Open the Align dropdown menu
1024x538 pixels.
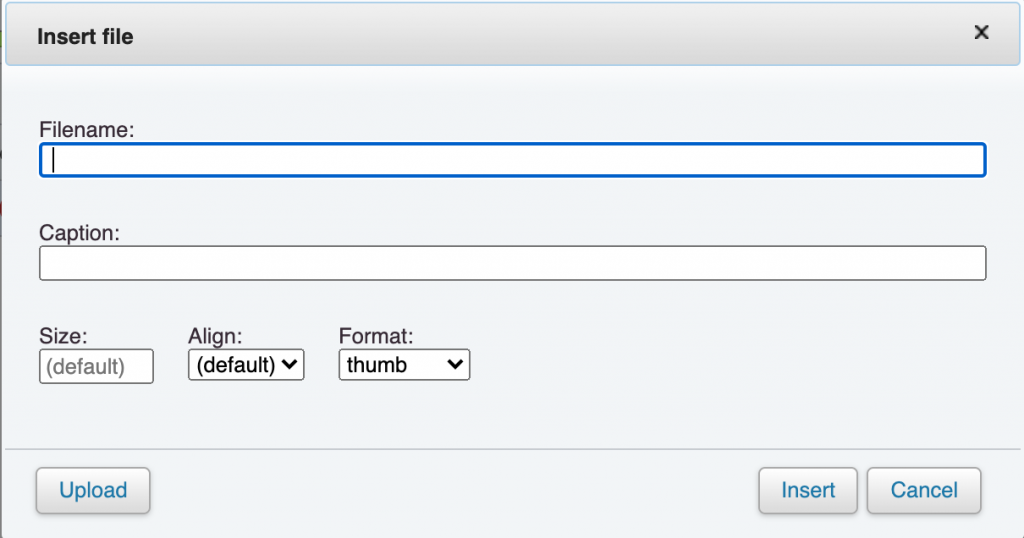246,365
